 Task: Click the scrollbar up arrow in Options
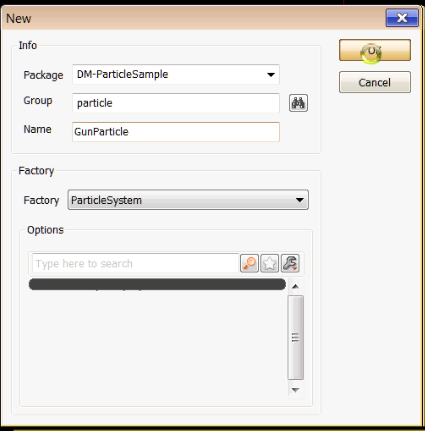(x=295, y=286)
